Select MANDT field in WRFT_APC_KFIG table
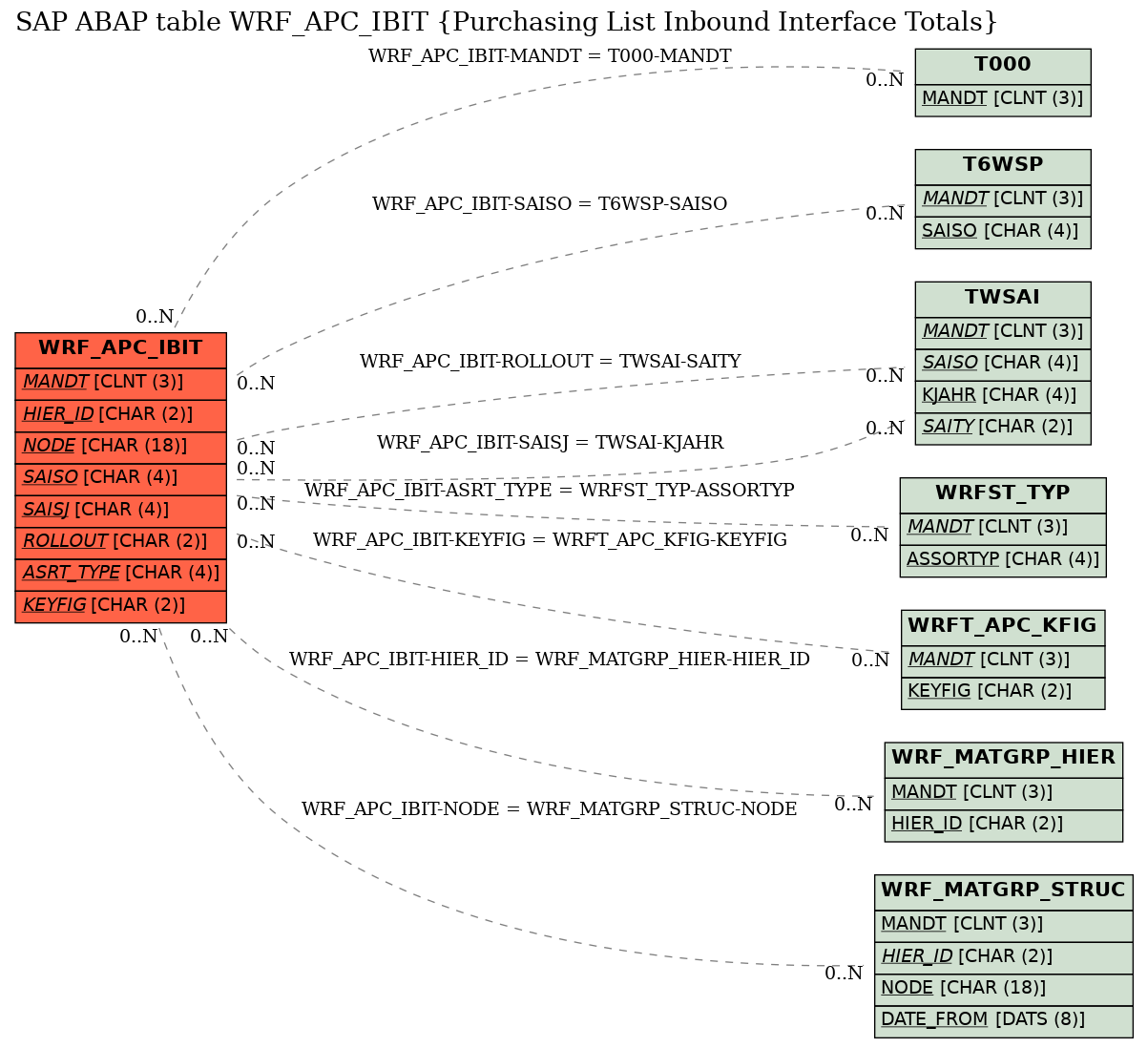 click(x=1003, y=660)
